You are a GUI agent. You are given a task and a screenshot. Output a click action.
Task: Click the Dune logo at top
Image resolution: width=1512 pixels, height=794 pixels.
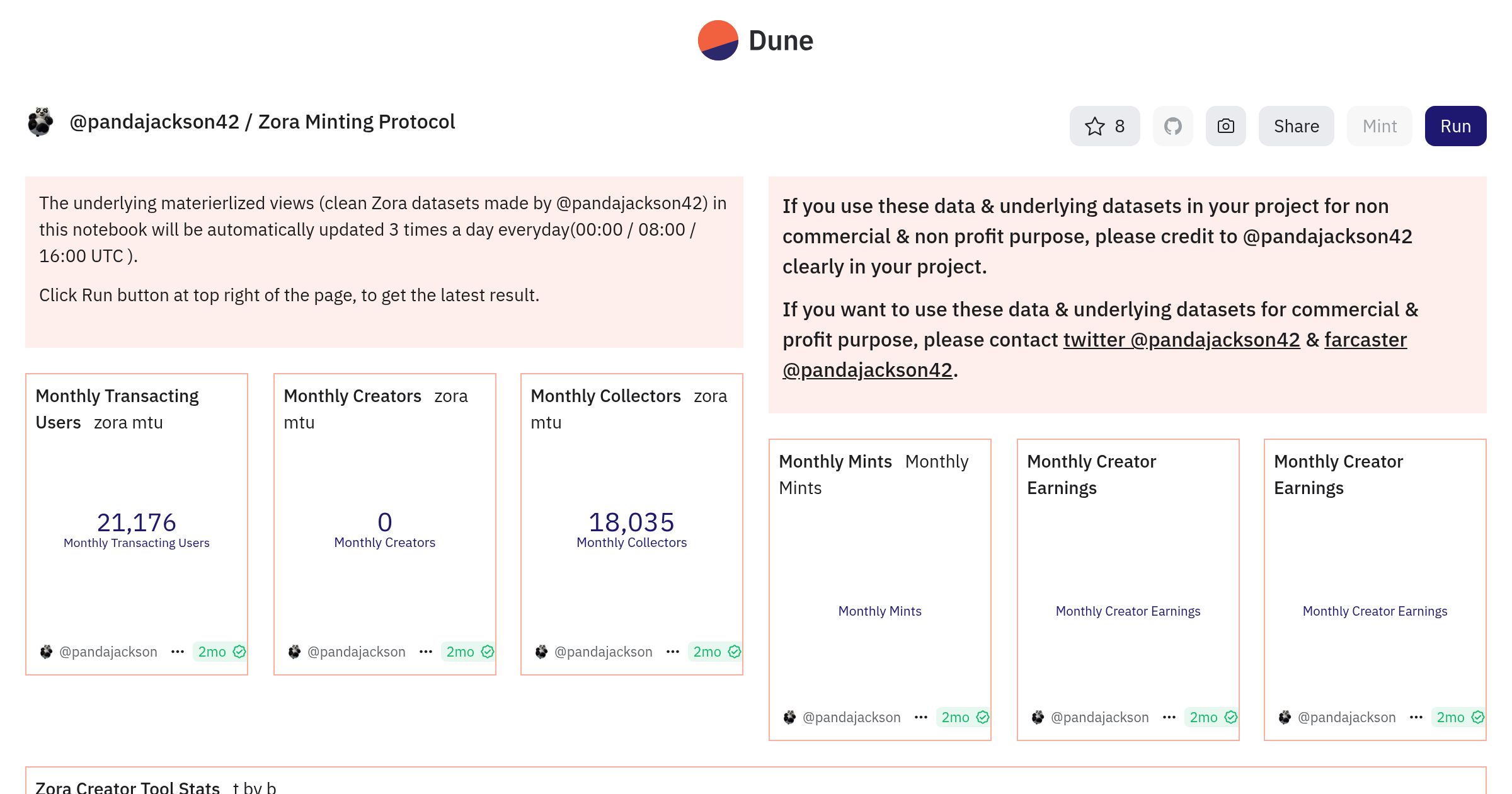tap(755, 40)
